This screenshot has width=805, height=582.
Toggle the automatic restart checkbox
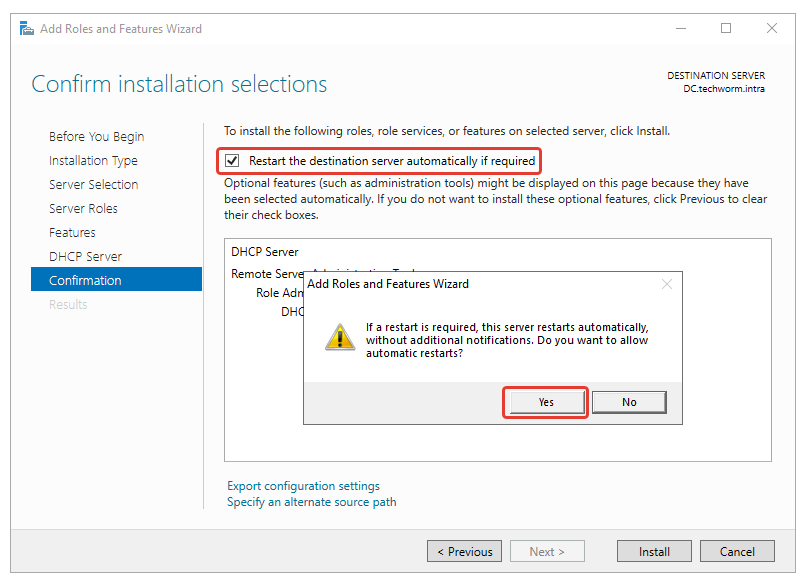[233, 160]
